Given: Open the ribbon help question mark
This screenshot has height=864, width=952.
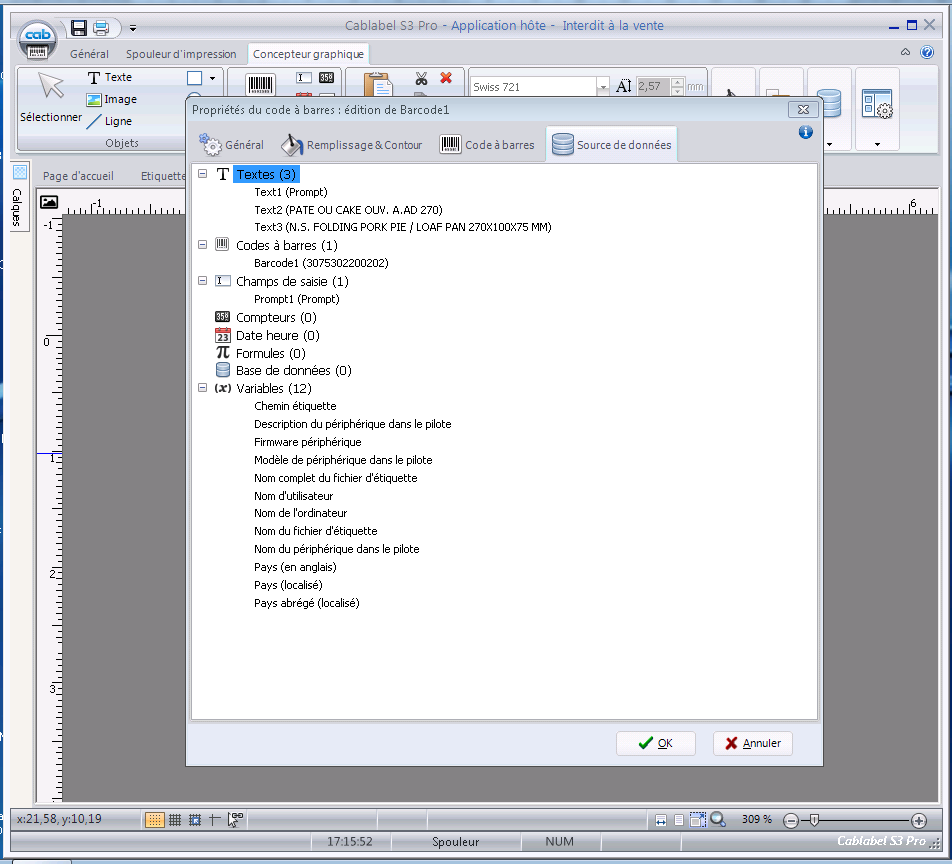Looking at the screenshot, I should click(x=926, y=52).
